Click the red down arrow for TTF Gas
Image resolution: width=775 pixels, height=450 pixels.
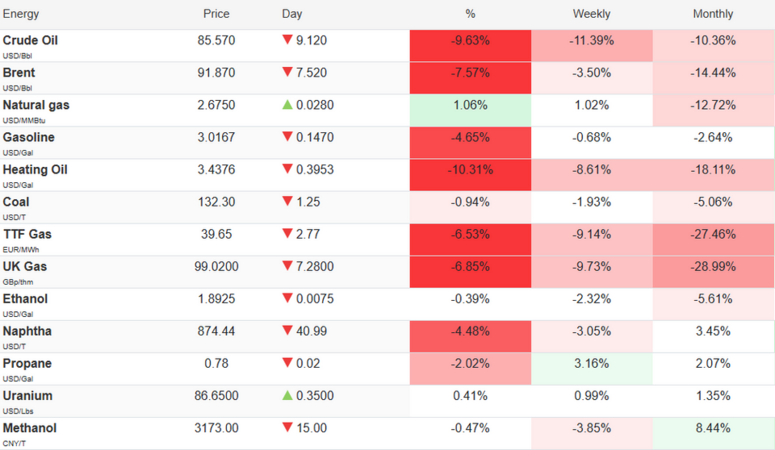coord(287,233)
